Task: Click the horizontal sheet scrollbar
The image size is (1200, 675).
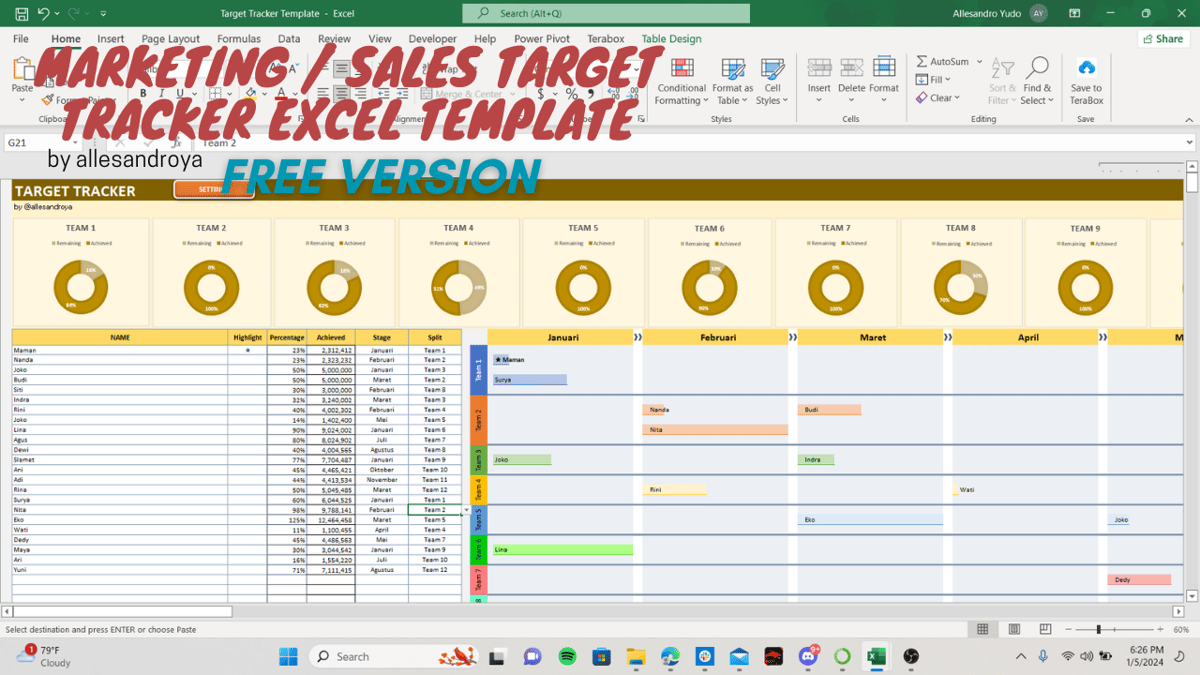Action: [x=120, y=611]
